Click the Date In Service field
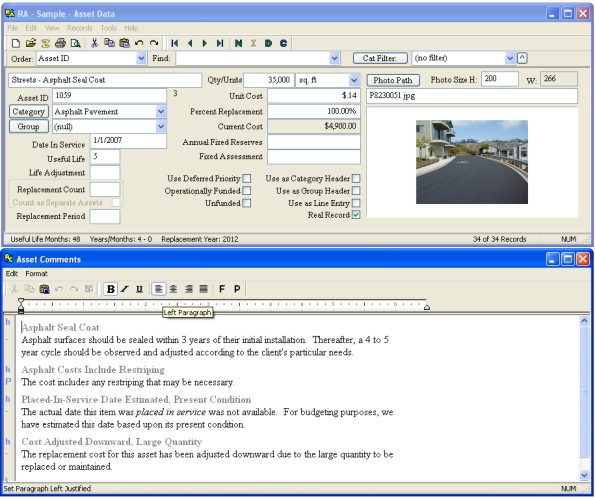 [x=128, y=141]
